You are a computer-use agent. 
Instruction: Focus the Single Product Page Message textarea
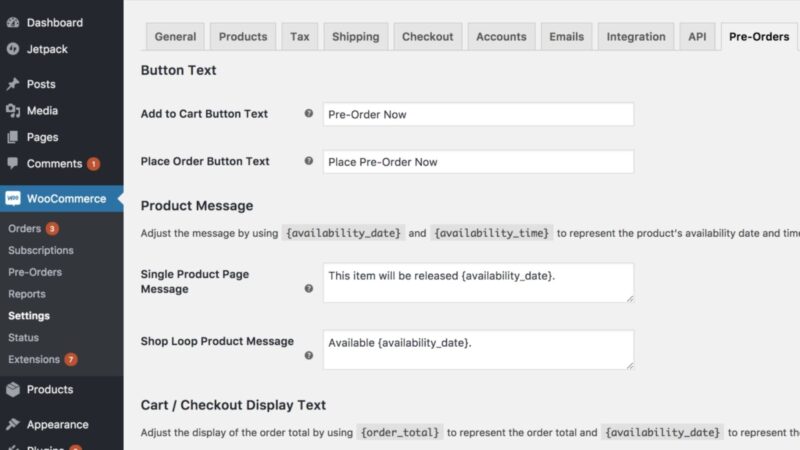tap(478, 283)
